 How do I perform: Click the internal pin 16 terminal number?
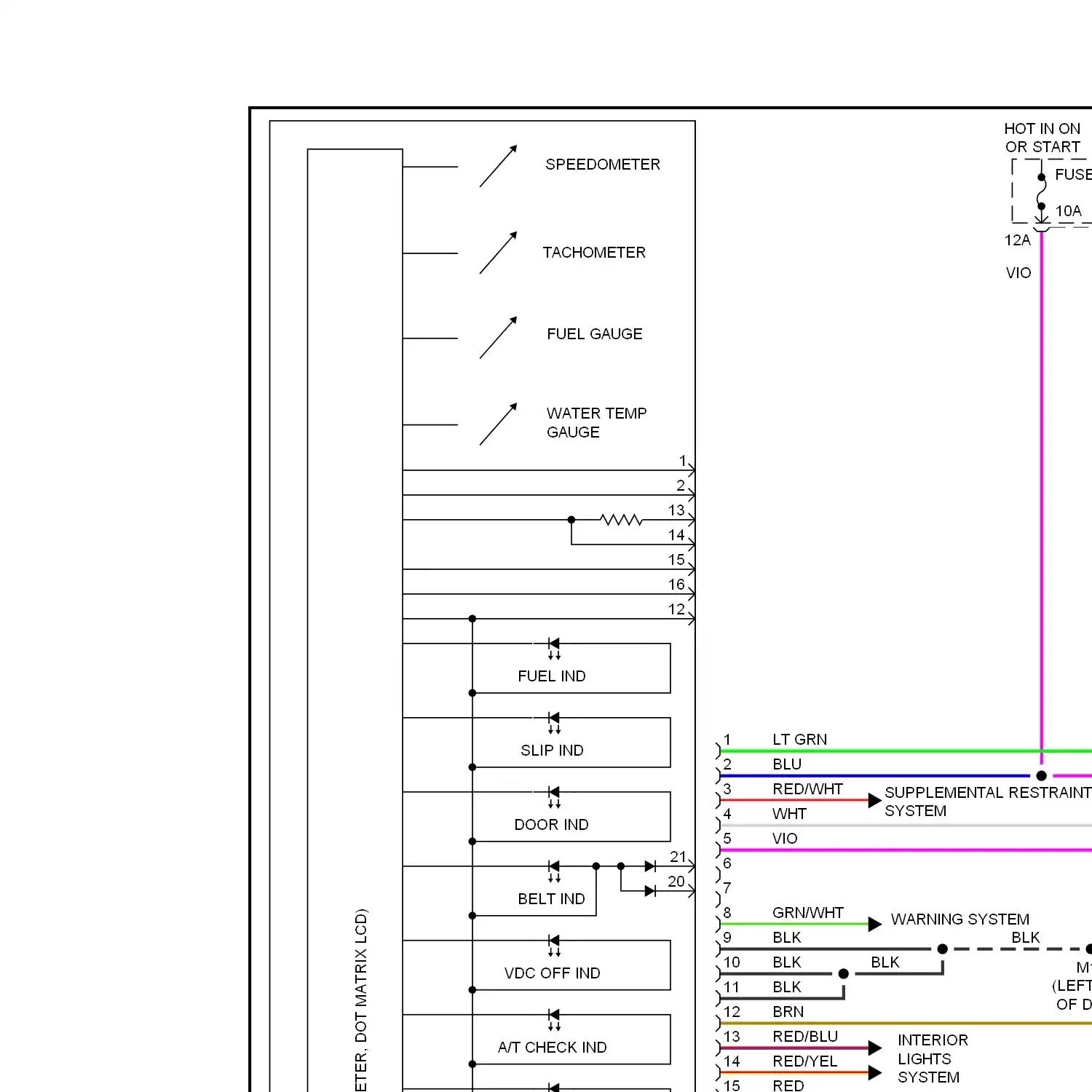676,585
